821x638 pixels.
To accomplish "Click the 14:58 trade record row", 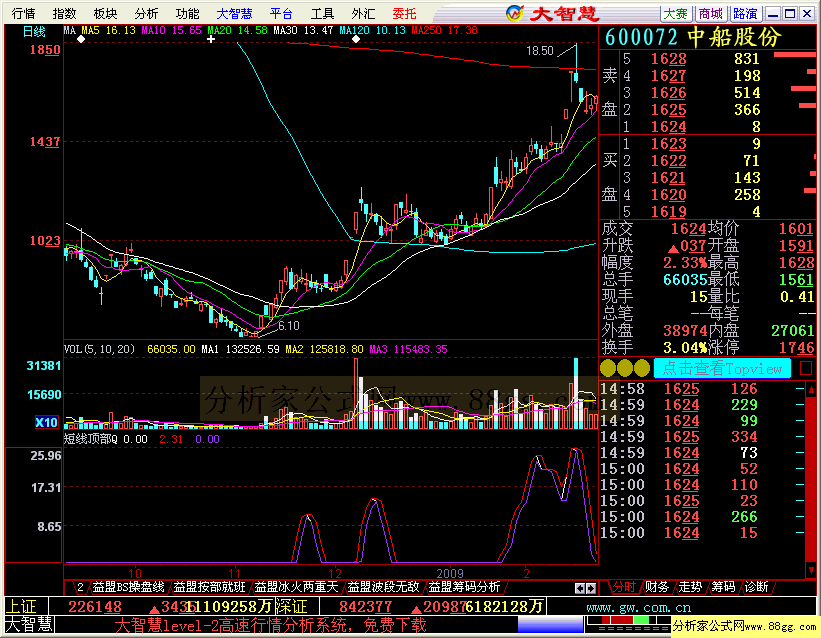I will pyautogui.click(x=702, y=389).
